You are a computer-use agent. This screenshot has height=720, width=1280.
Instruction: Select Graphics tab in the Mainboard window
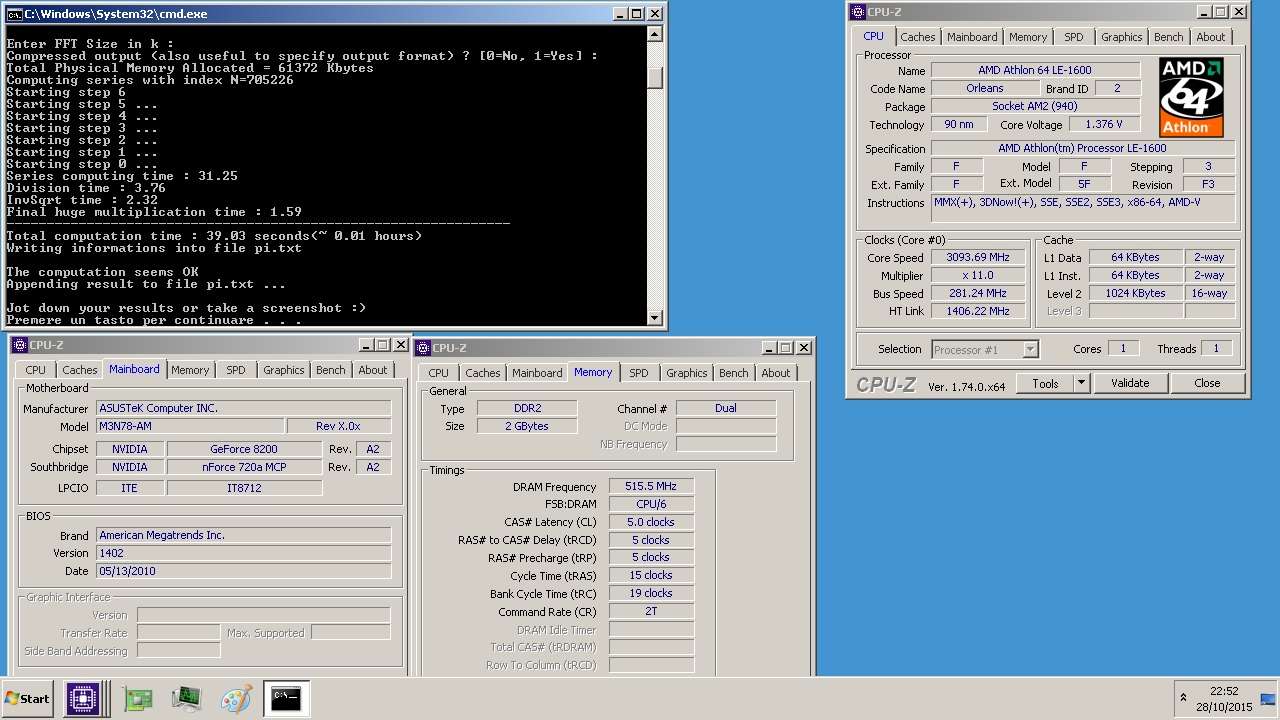283,370
